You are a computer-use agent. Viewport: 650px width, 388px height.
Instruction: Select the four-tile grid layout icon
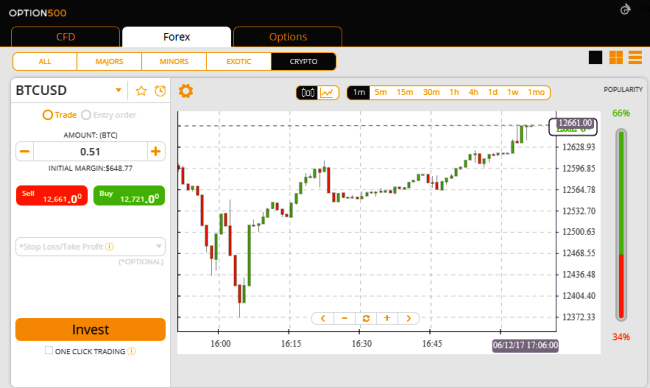(616, 58)
